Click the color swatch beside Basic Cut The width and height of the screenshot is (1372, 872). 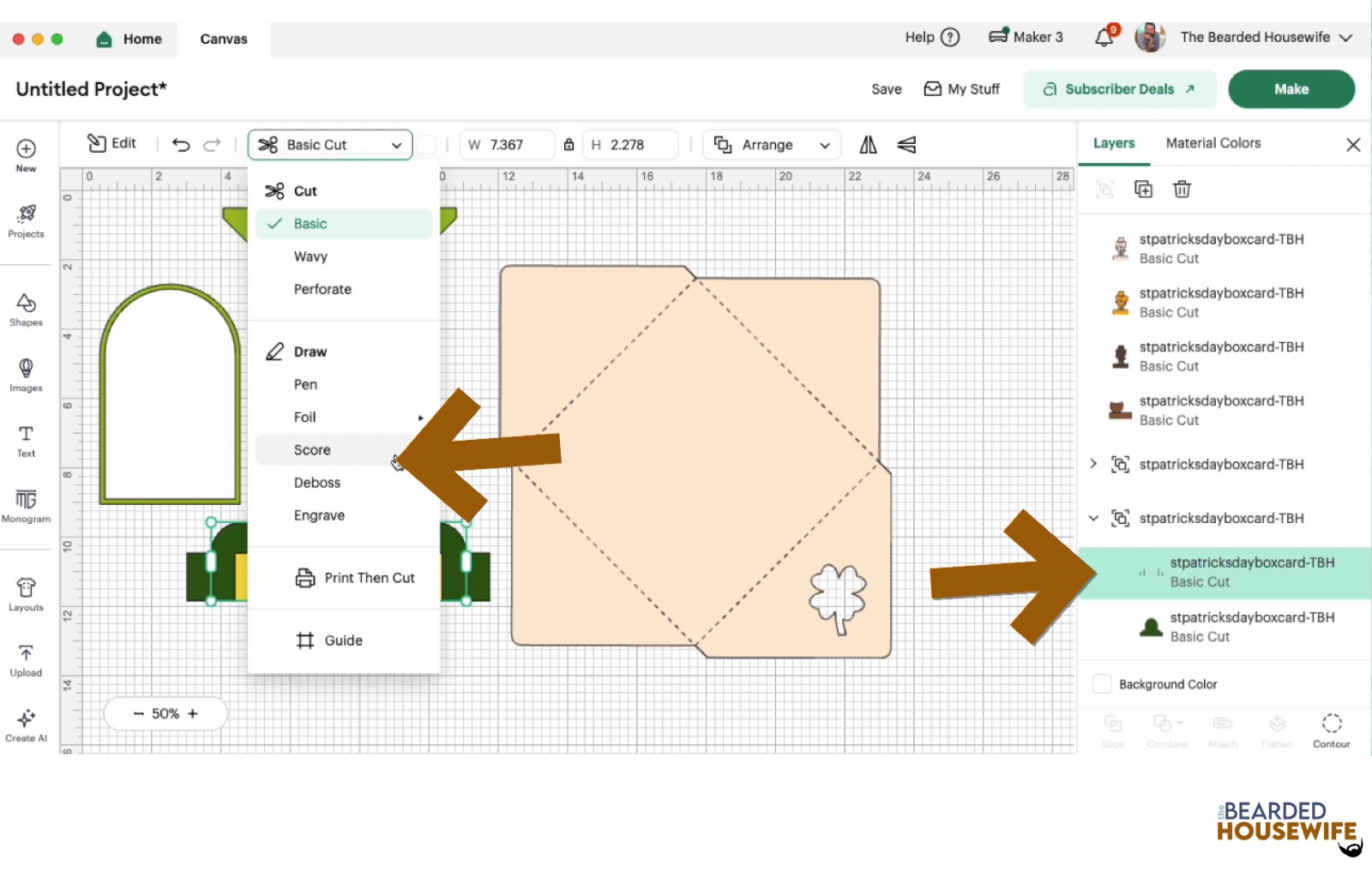click(427, 145)
